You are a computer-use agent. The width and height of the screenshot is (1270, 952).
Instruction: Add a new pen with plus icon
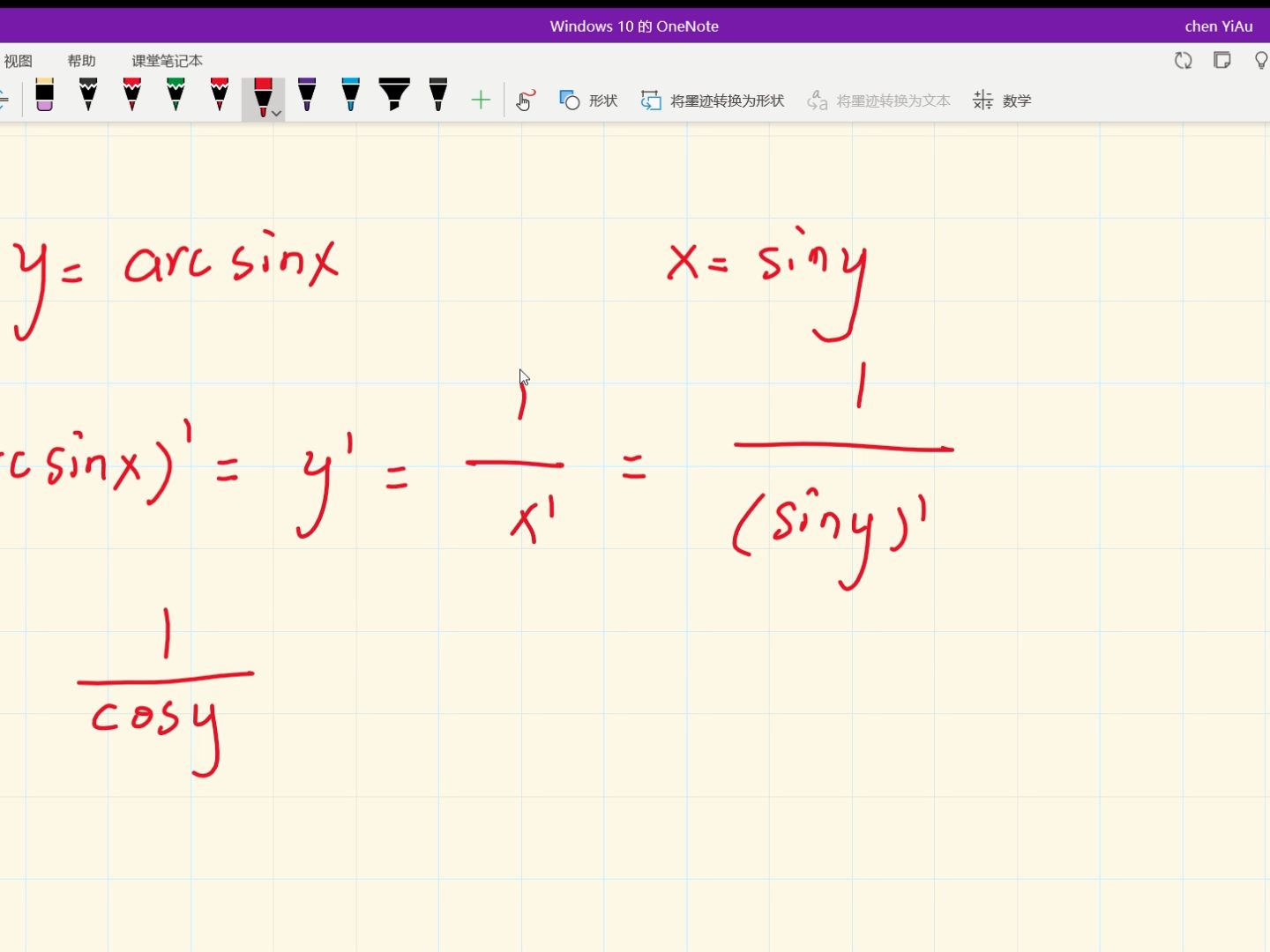click(x=481, y=100)
